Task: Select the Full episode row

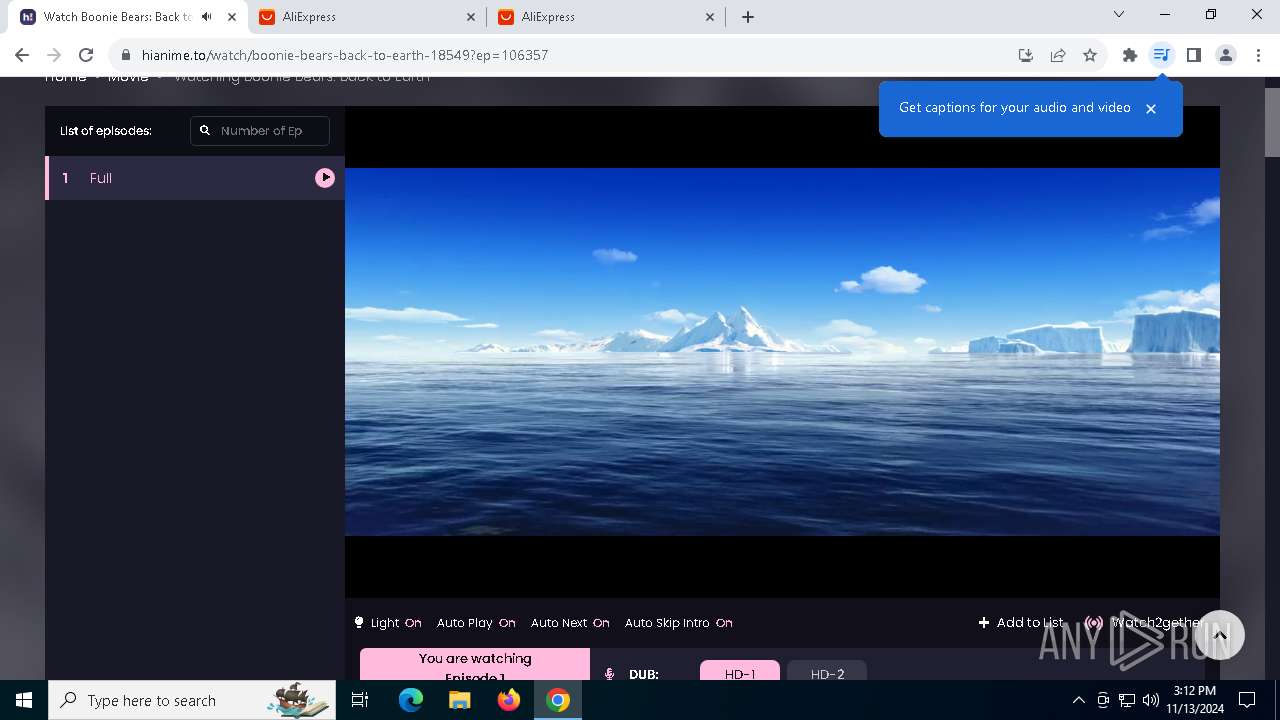Action: click(195, 178)
